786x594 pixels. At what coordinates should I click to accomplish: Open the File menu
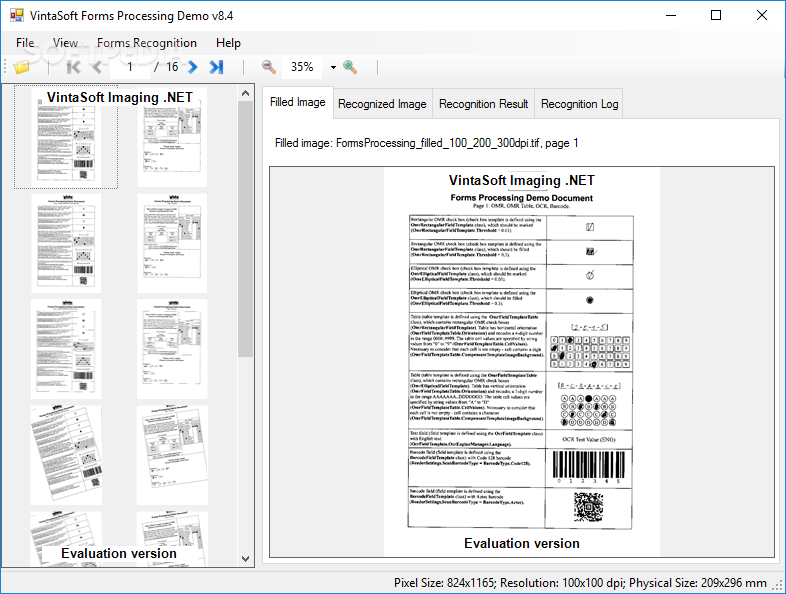[x=25, y=43]
